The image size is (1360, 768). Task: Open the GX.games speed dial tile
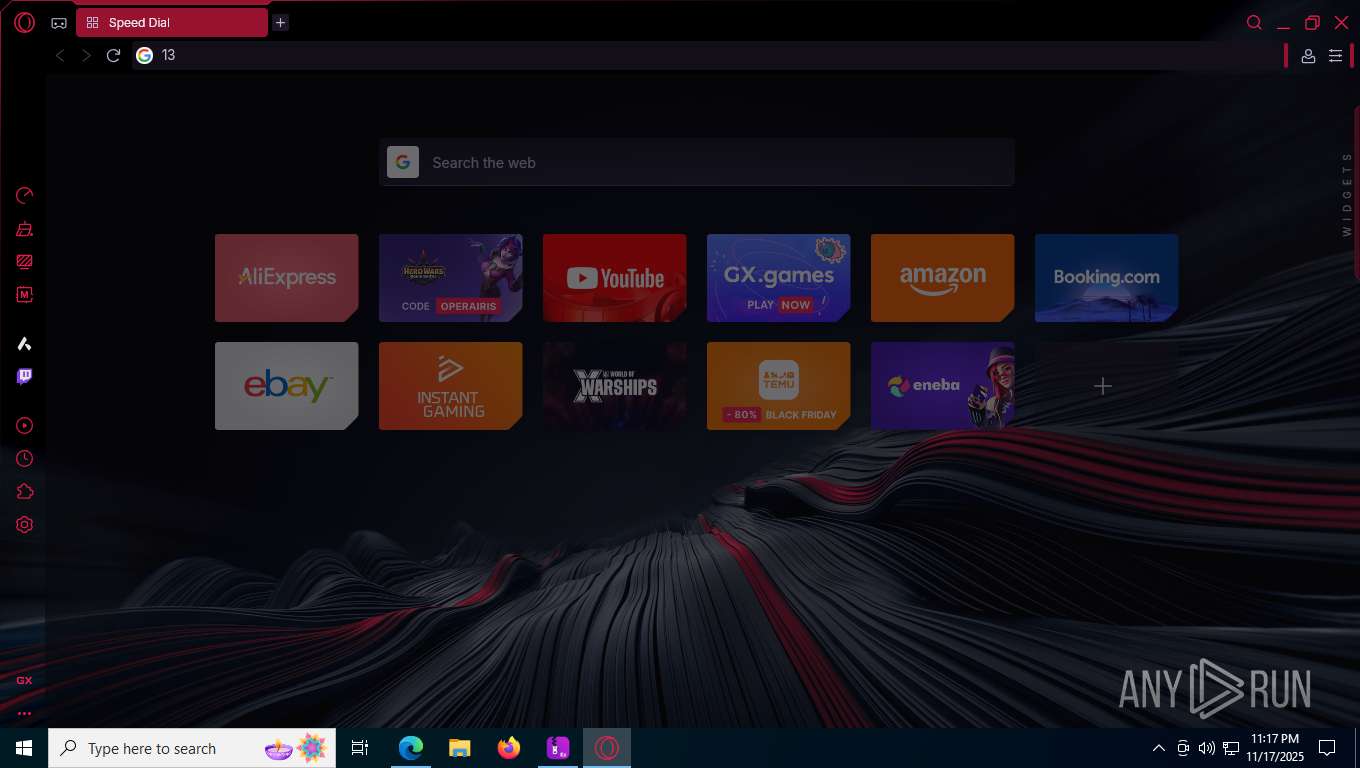[778, 278]
